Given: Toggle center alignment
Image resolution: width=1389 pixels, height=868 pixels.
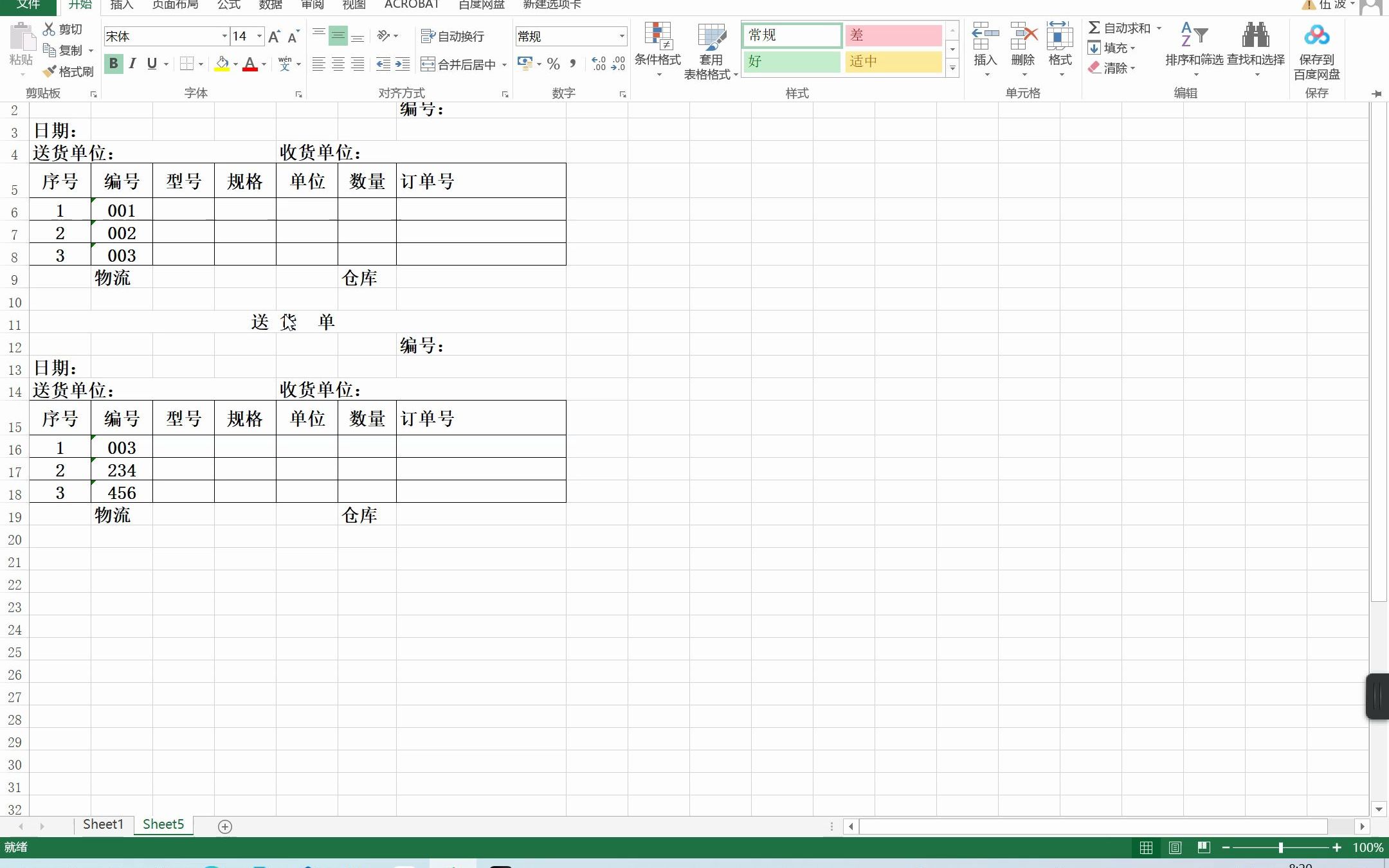Looking at the screenshot, I should (338, 64).
